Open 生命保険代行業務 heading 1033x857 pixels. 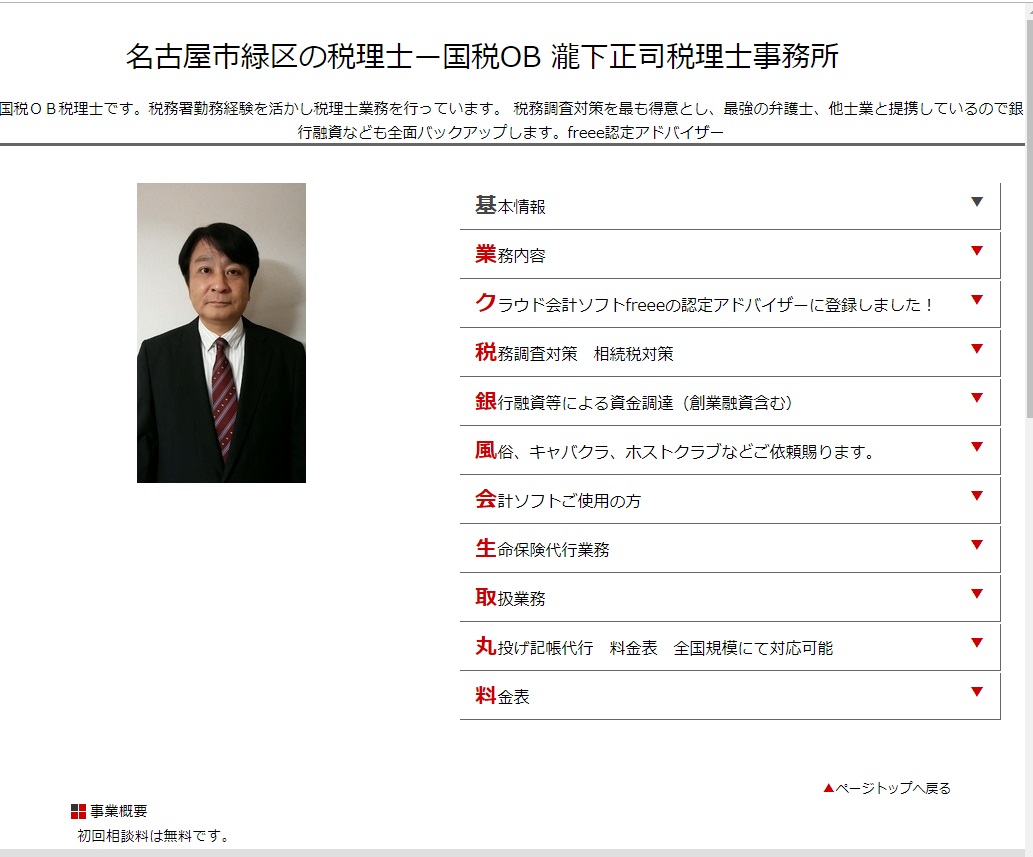click(542, 549)
